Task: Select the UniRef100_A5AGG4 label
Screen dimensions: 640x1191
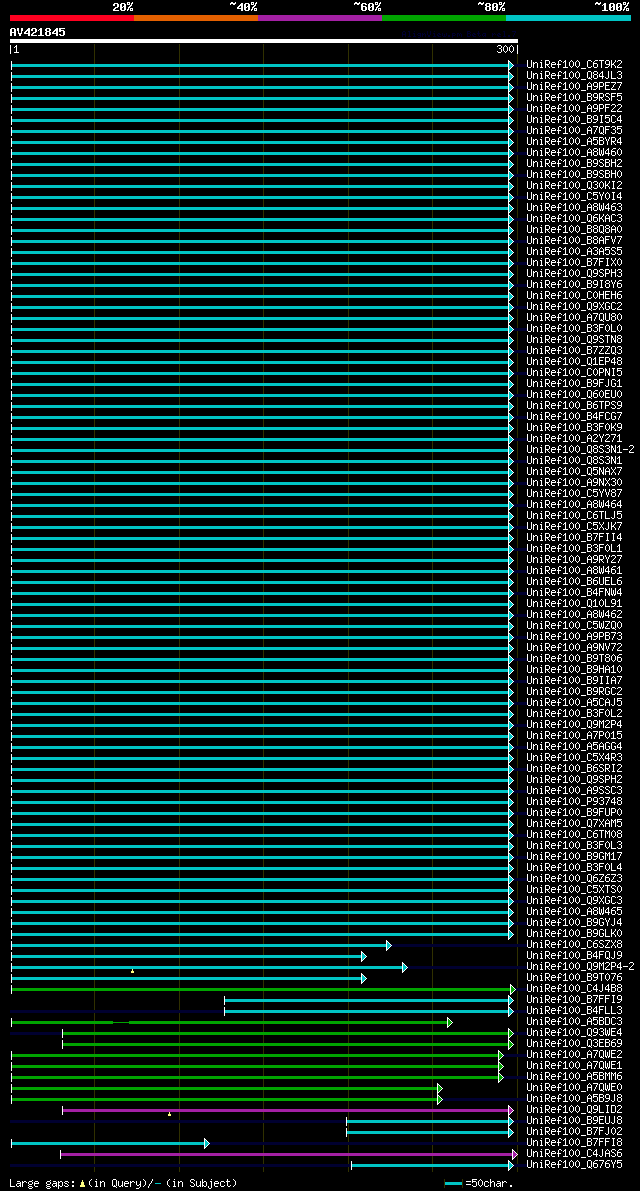Action: tap(574, 747)
